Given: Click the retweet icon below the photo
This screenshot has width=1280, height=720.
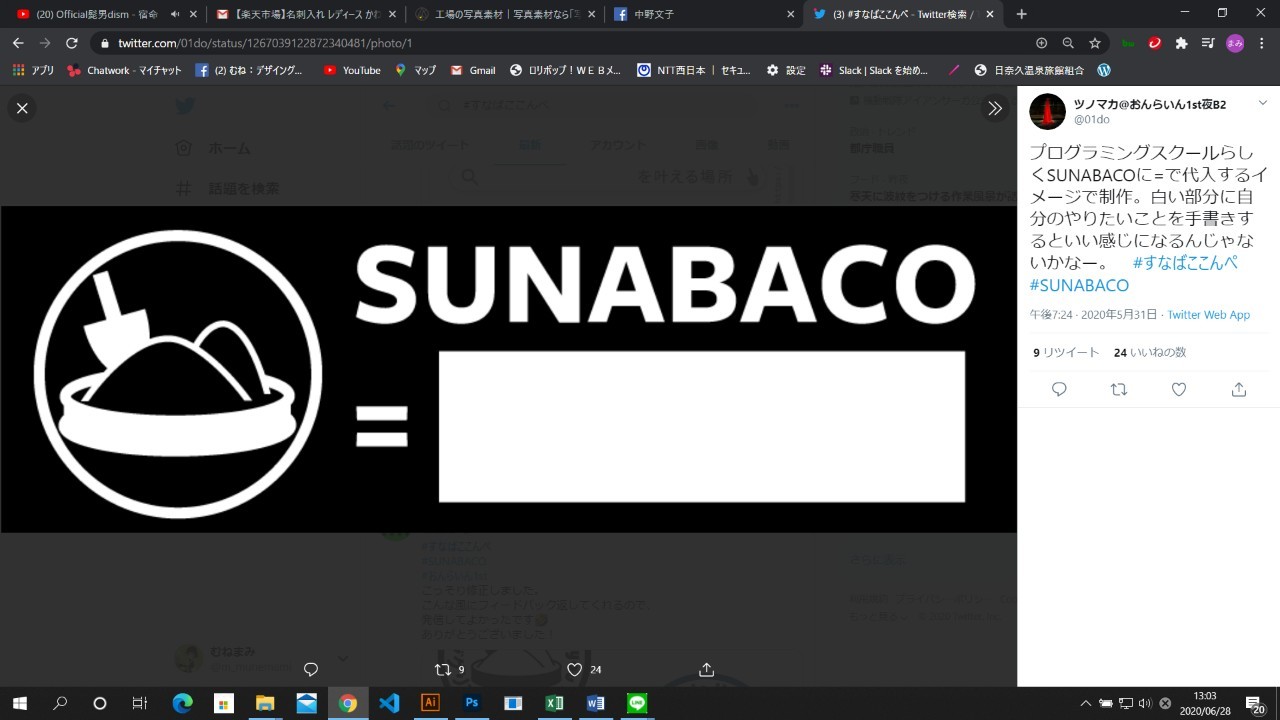Looking at the screenshot, I should [443, 669].
